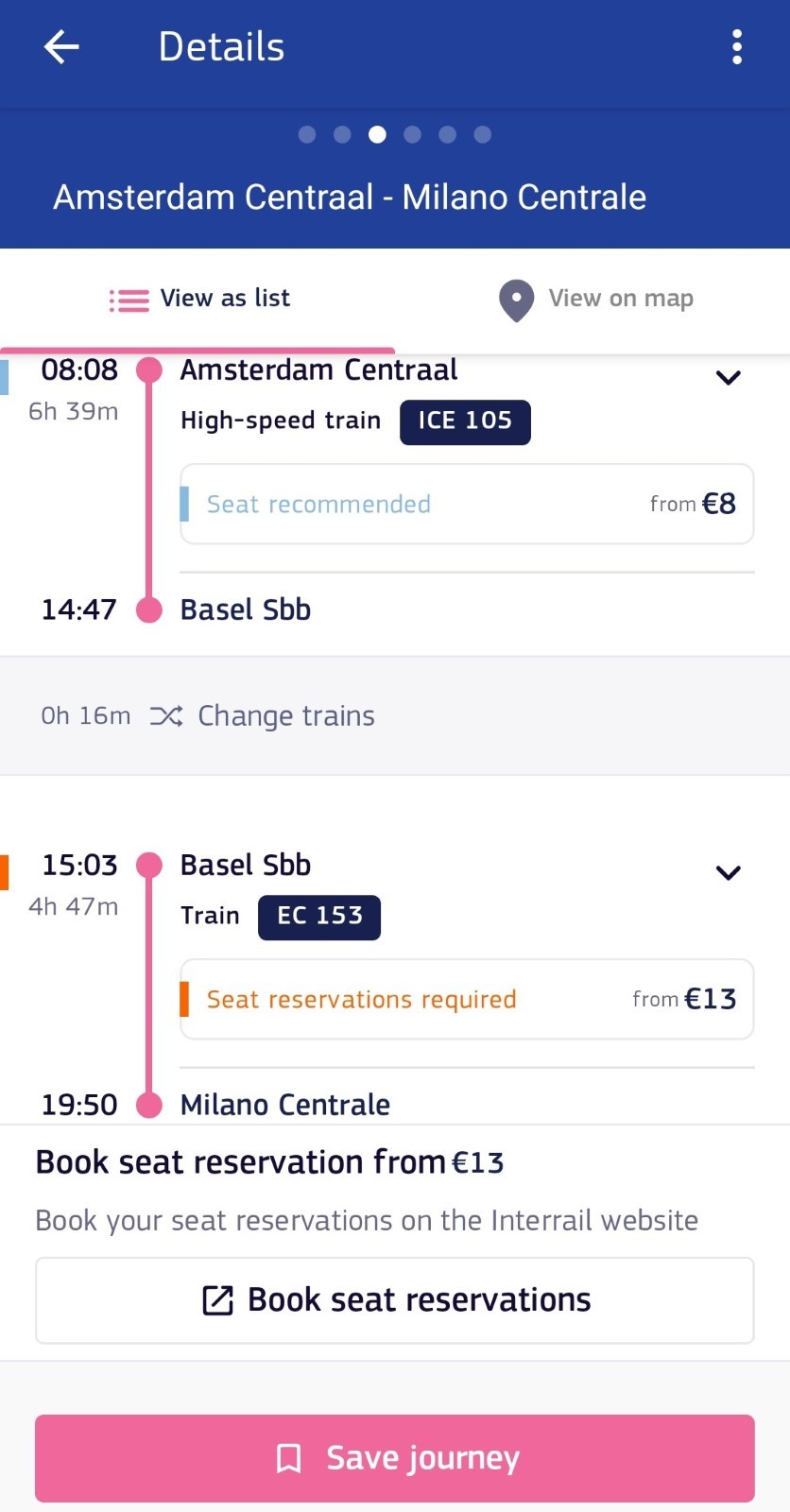Viewport: 790px width, 1512px height.
Task: Select the last journey page dot
Action: click(x=482, y=134)
